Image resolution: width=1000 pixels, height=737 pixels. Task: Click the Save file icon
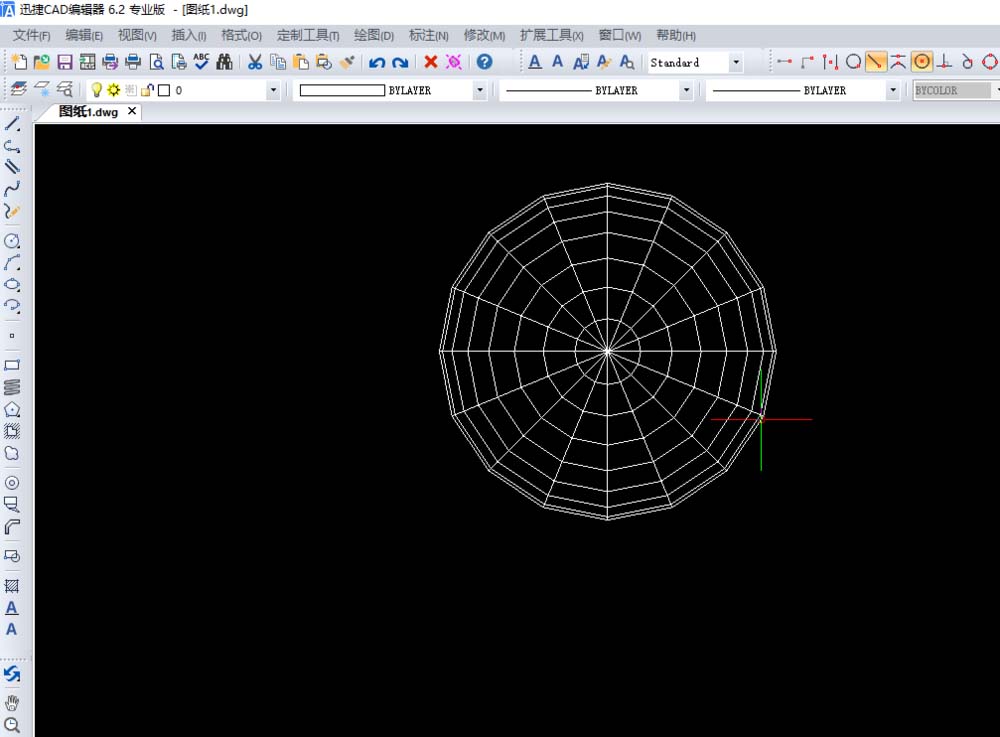pos(65,62)
